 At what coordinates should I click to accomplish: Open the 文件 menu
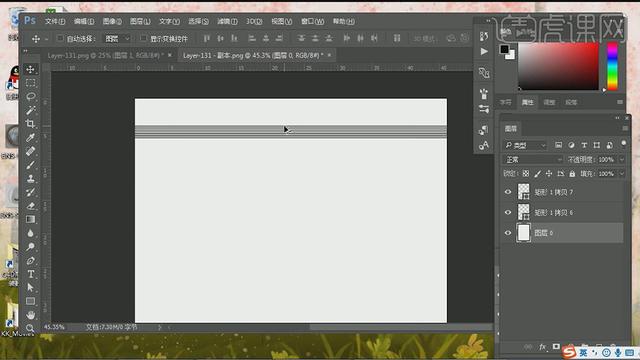55,21
